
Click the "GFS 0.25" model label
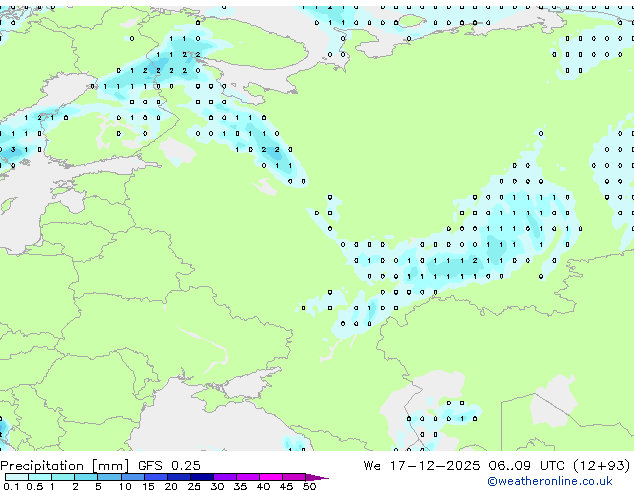pyautogui.click(x=169, y=465)
